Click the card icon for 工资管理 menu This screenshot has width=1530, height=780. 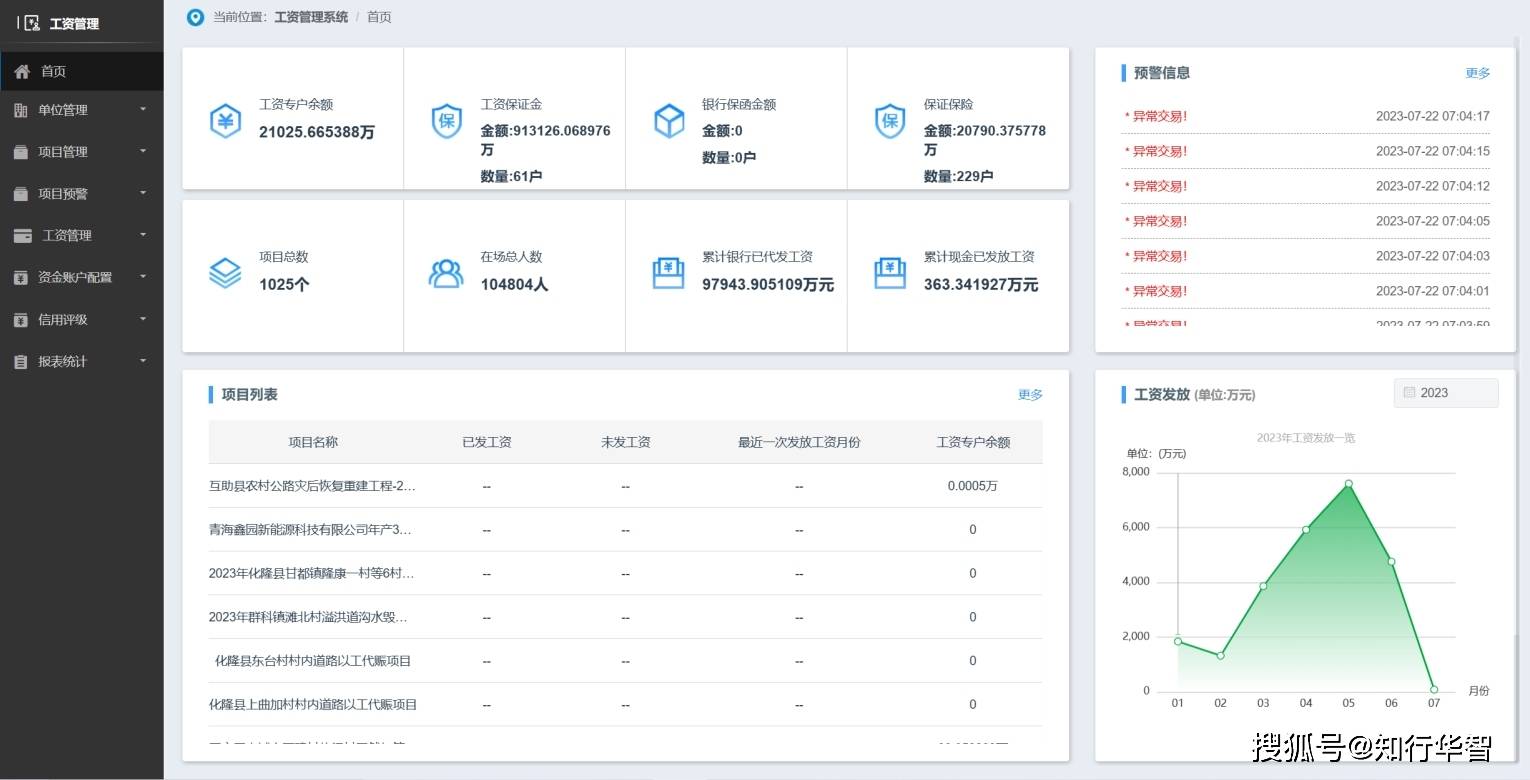pyautogui.click(x=23, y=236)
